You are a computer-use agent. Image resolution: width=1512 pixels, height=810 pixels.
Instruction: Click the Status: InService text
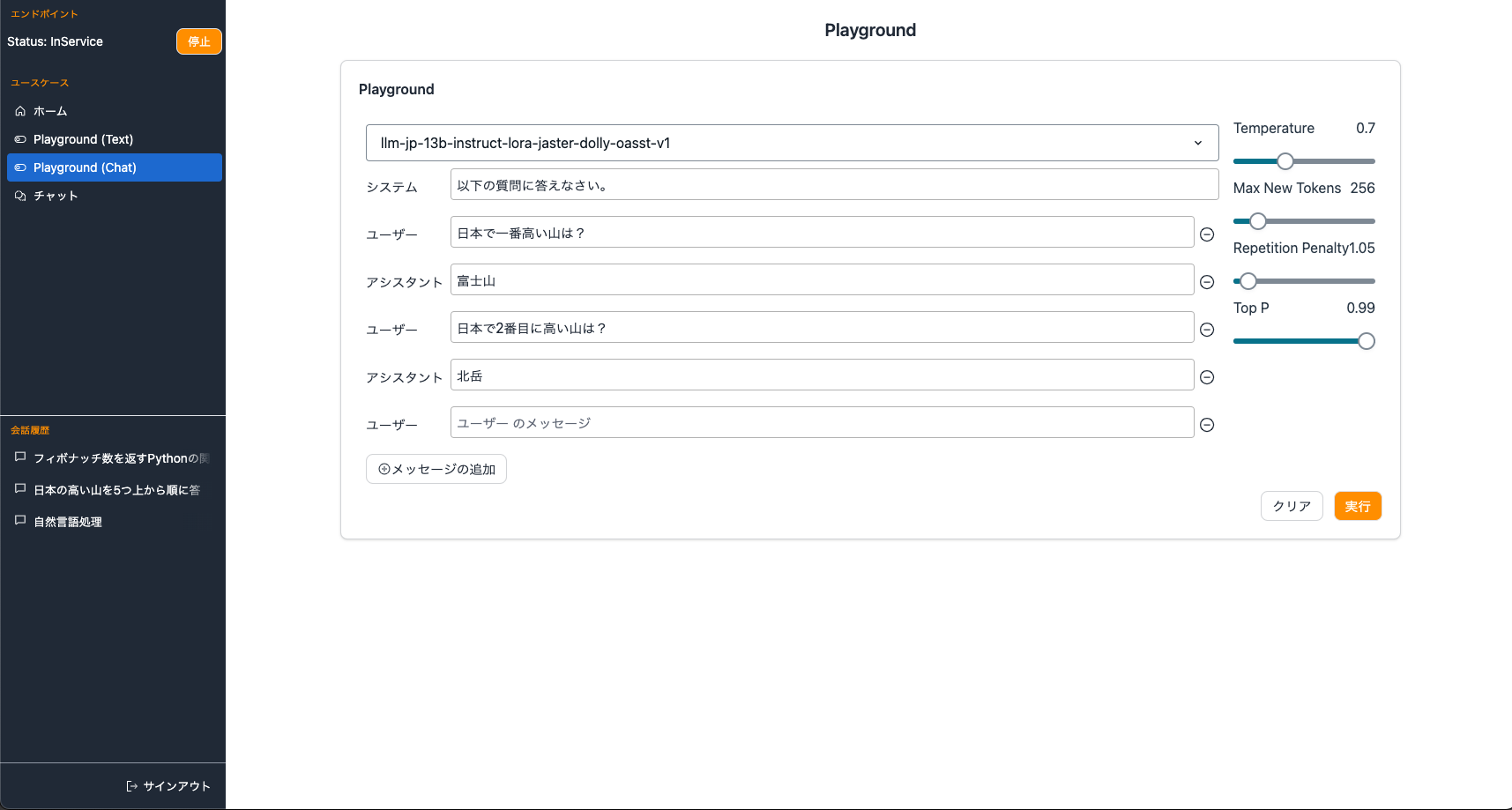[x=55, y=41]
